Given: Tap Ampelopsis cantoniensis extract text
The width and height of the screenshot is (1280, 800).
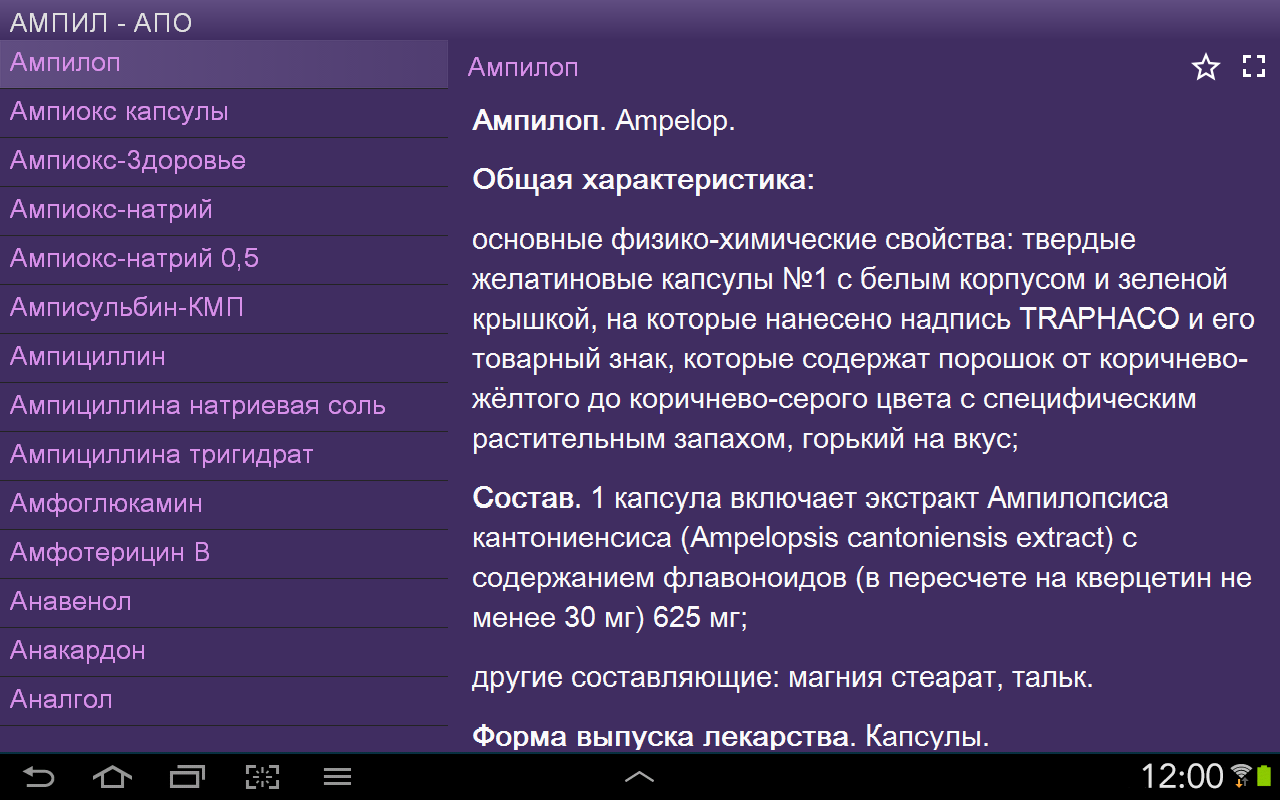Looking at the screenshot, I should tap(897, 538).
